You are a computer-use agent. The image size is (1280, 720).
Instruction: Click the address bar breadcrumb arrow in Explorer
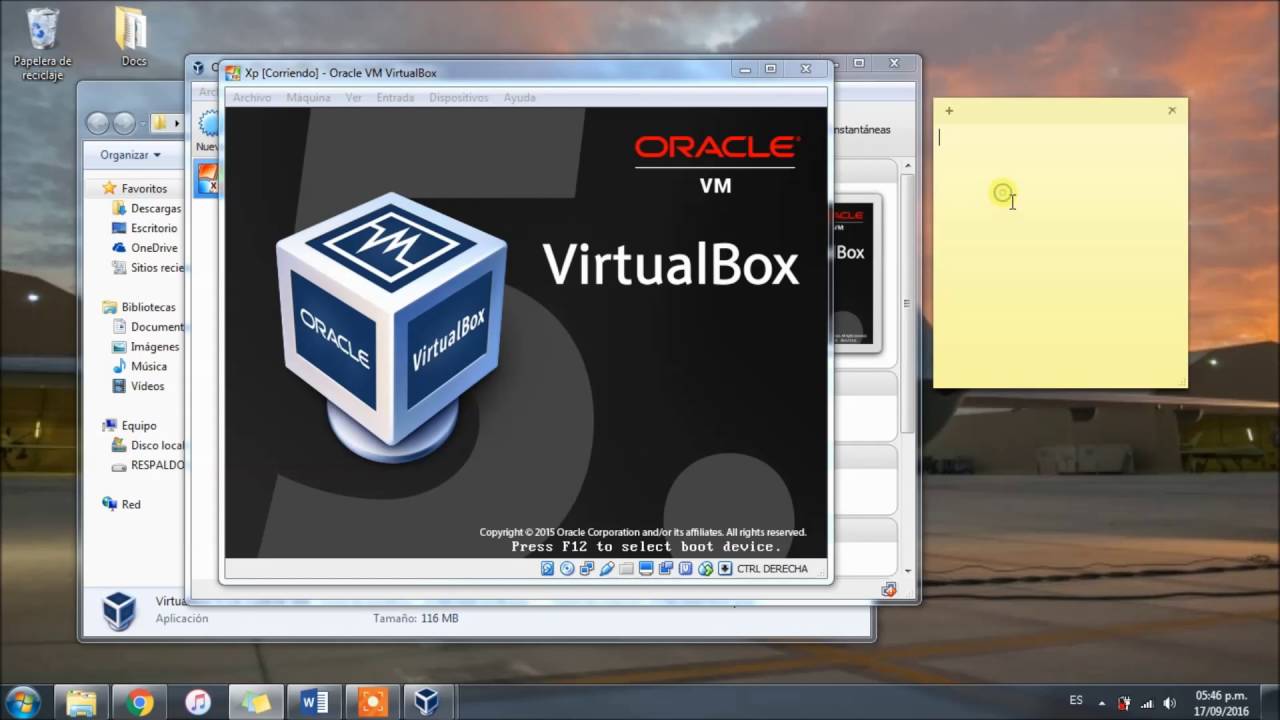pyautogui.click(x=177, y=124)
